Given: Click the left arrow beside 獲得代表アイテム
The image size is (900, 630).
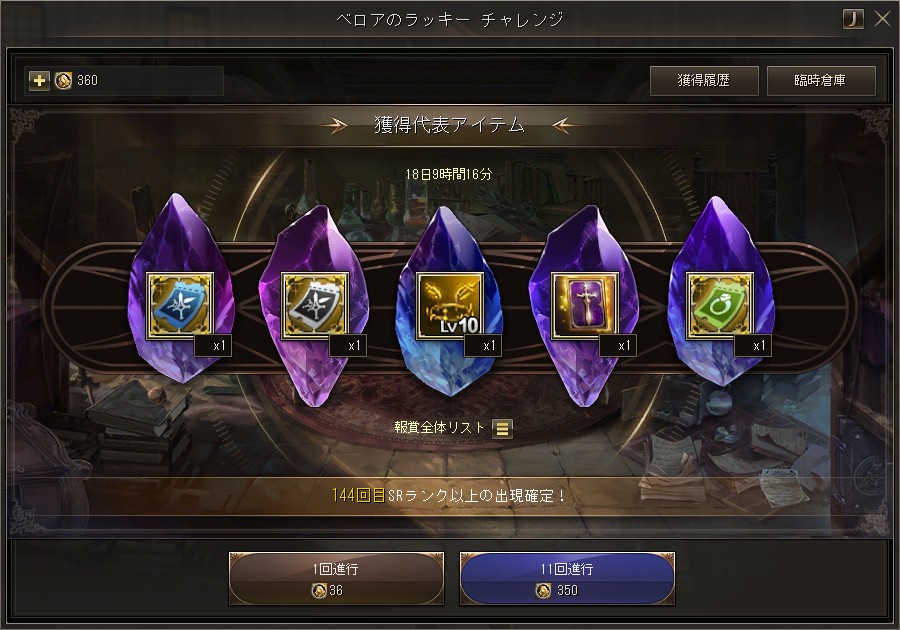Looking at the screenshot, I should pyautogui.click(x=339, y=125).
